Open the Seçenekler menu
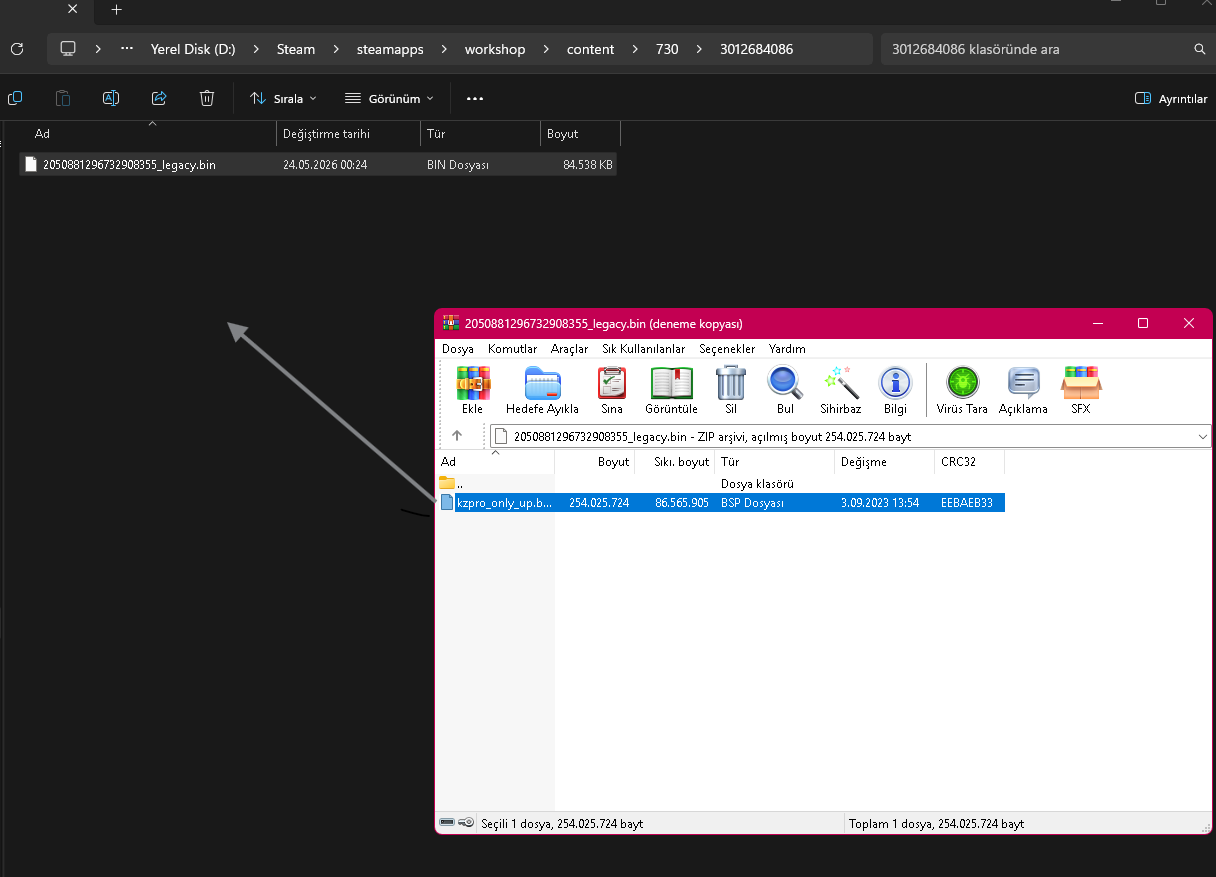Image resolution: width=1216 pixels, height=877 pixels. pos(727,349)
